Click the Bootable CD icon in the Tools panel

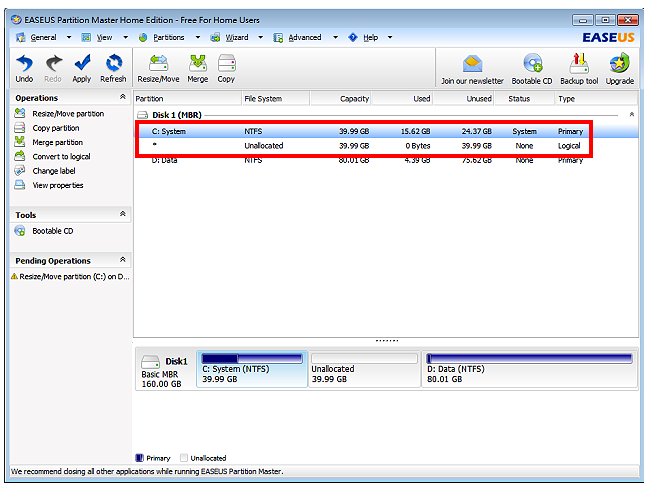[20, 231]
